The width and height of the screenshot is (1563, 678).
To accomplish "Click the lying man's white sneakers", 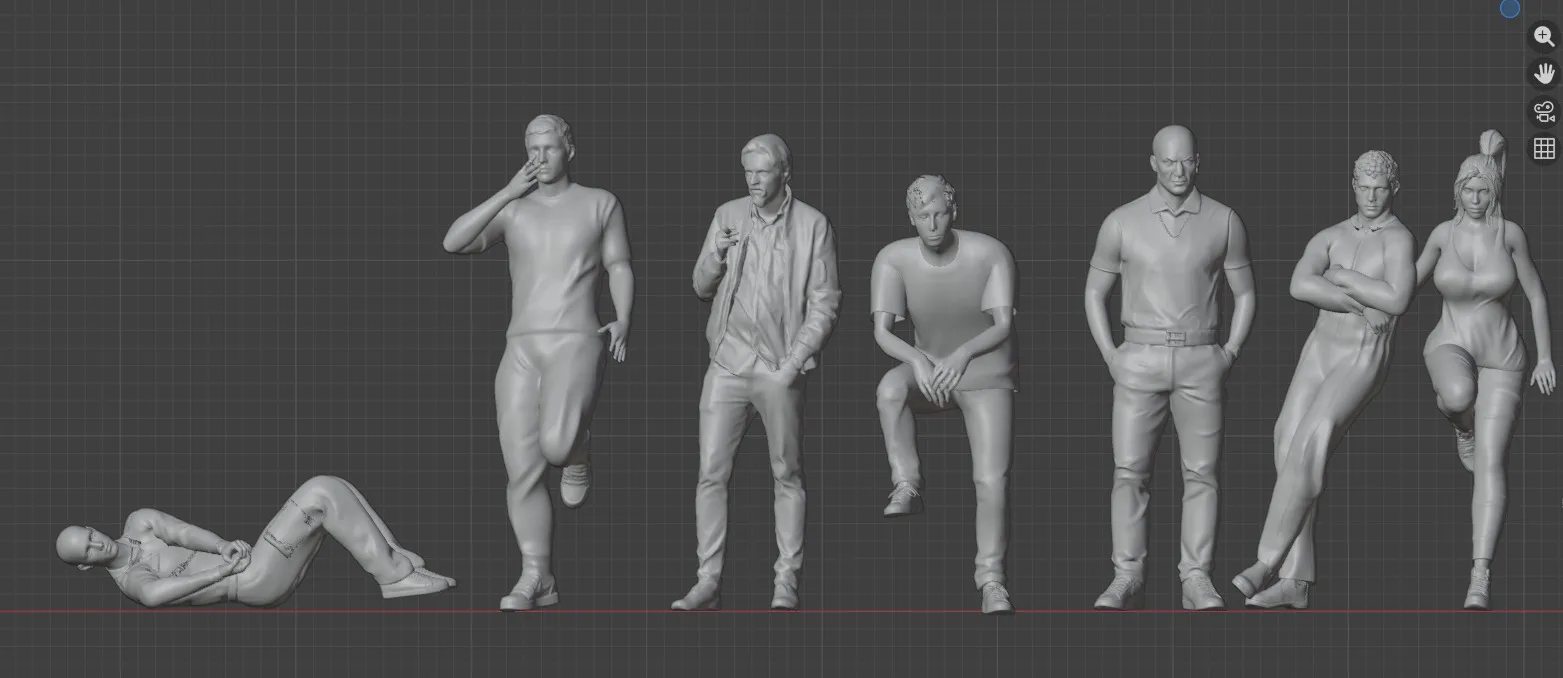I will (418, 581).
